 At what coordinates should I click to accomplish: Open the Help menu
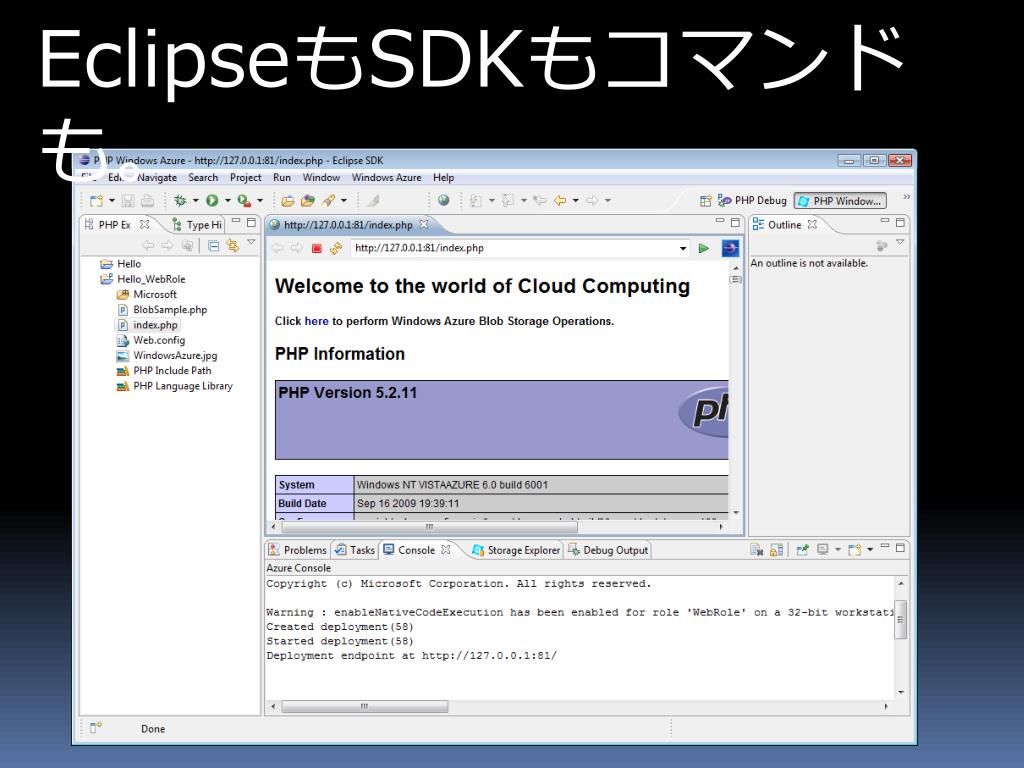[443, 178]
